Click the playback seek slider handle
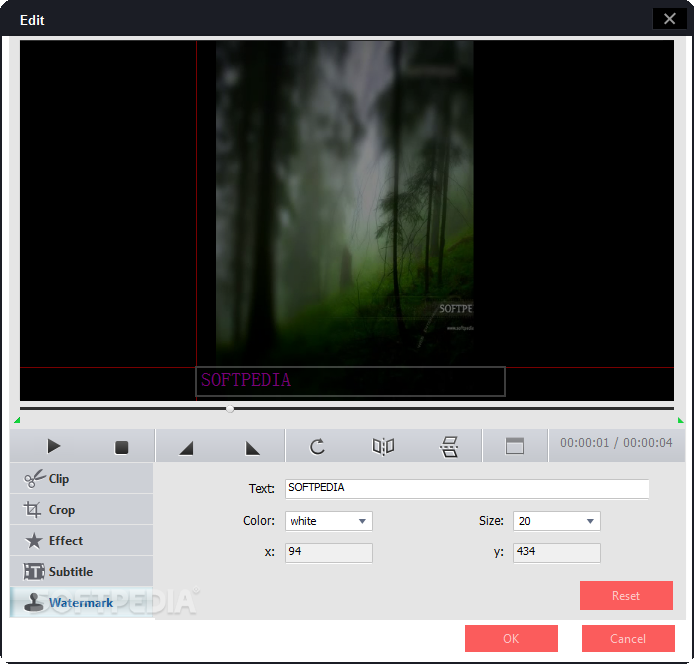Screen dimensions: 694x664 [230, 409]
